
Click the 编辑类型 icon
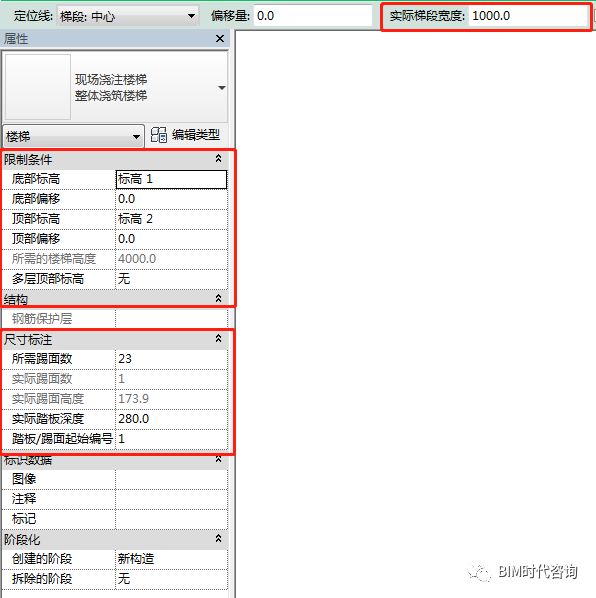tap(159, 135)
